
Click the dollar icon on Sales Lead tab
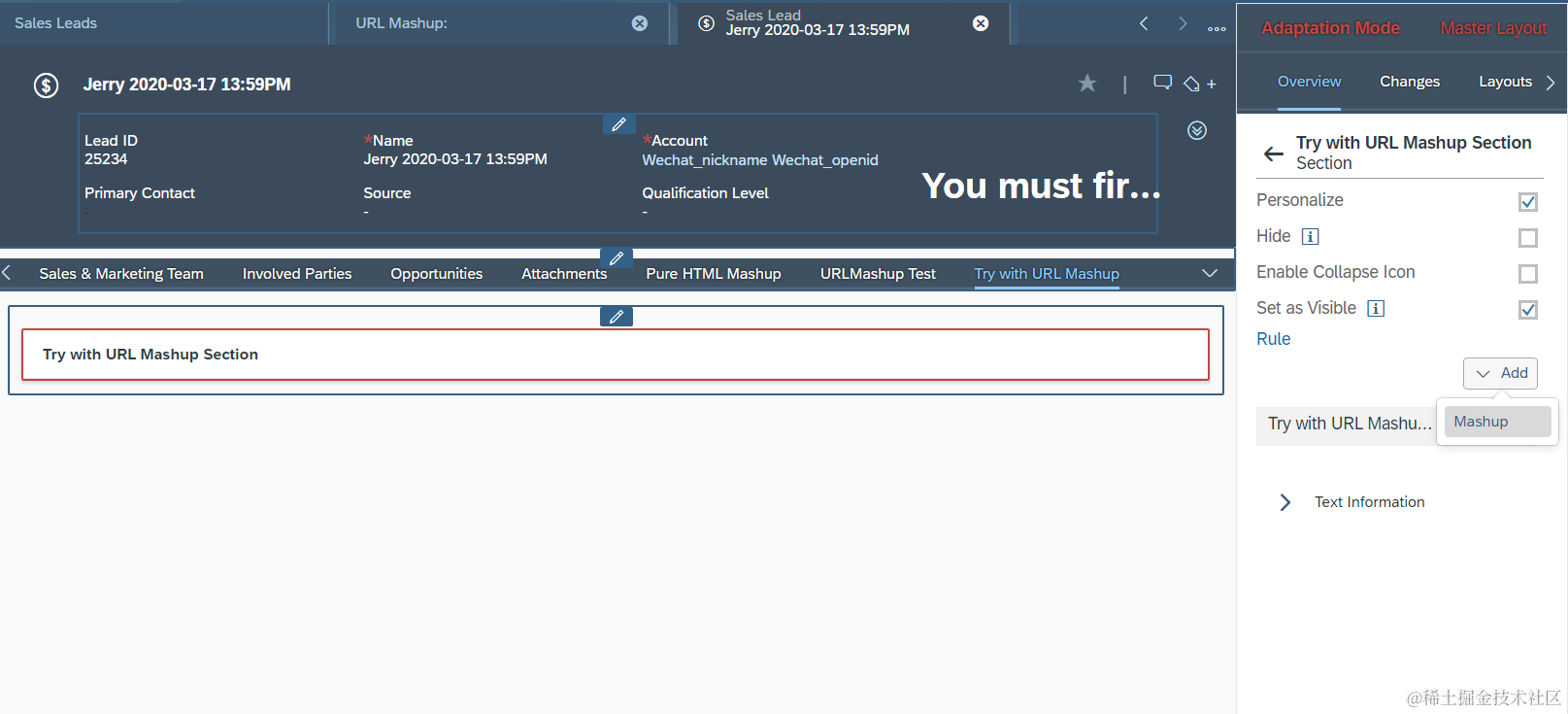(707, 23)
